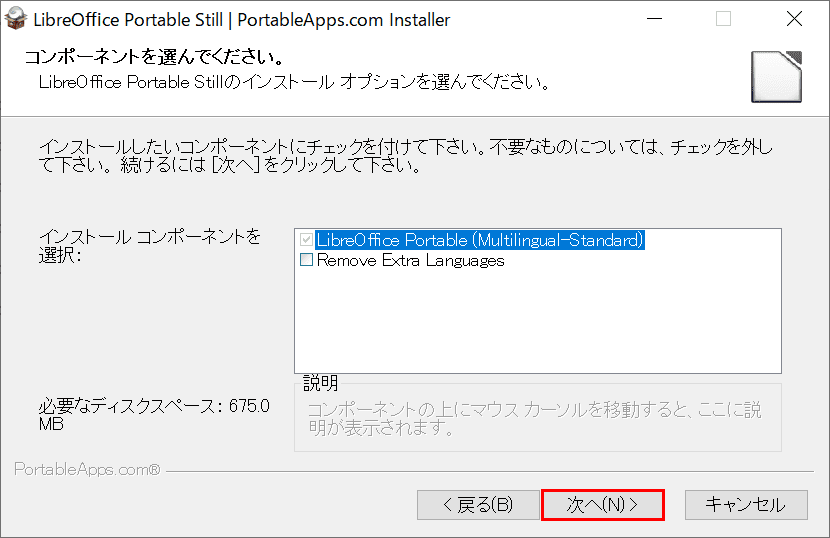
Task: Click the コンポーネントを選んでください。 heading
Action: click(155, 56)
